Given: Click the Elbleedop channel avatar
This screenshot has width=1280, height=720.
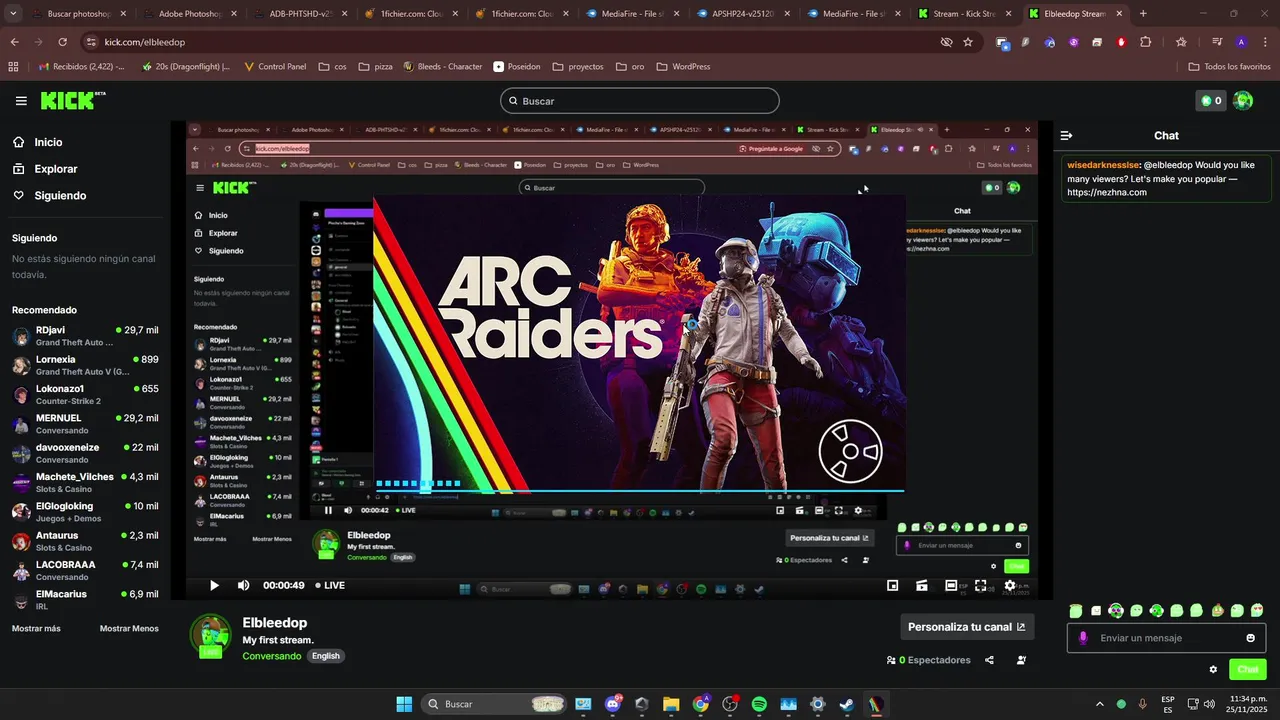Looking at the screenshot, I should (210, 636).
